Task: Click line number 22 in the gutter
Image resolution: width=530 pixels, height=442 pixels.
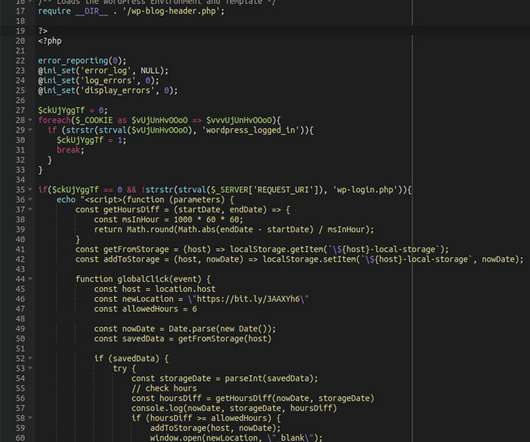Action: pyautogui.click(x=20, y=61)
